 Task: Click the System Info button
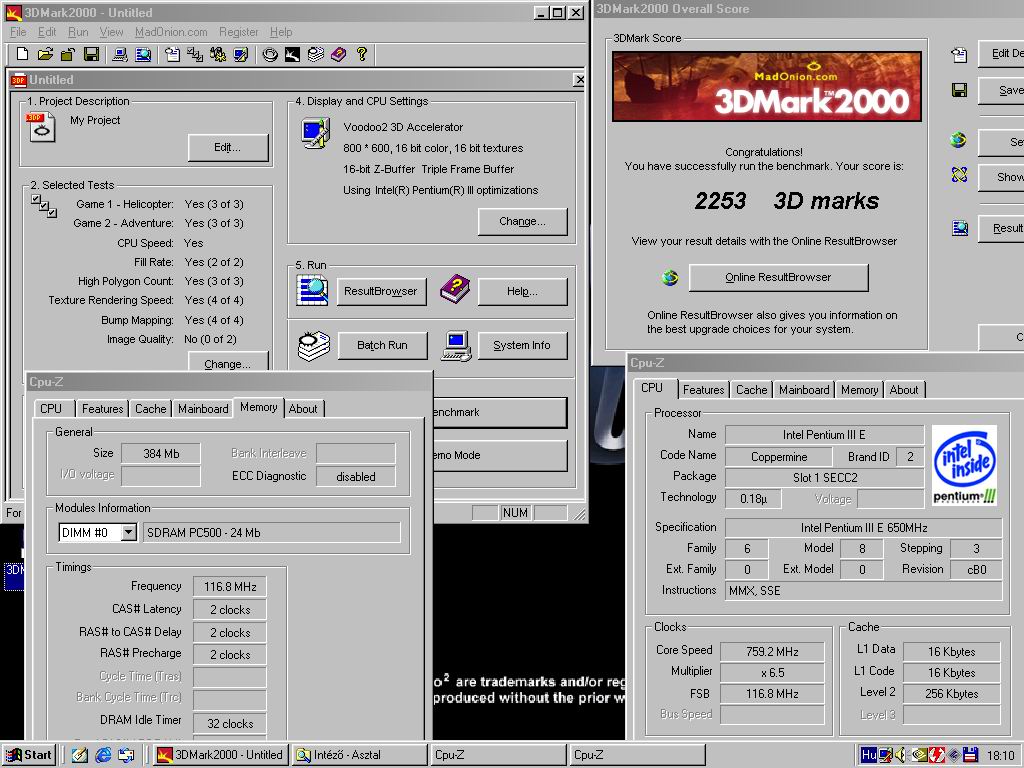tap(522, 345)
